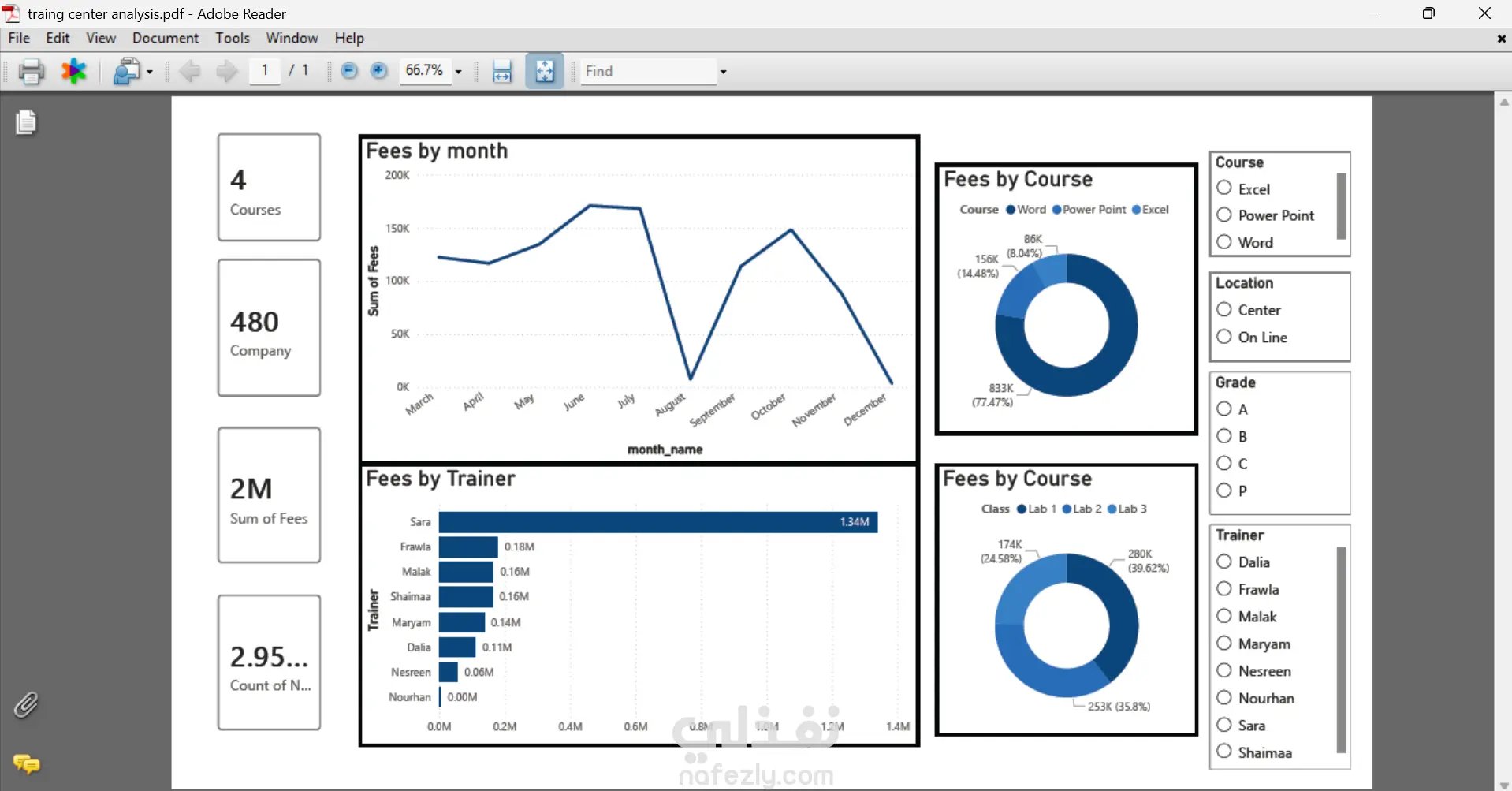Zoom out with the minus button
The width and height of the screenshot is (1512, 791).
349,71
